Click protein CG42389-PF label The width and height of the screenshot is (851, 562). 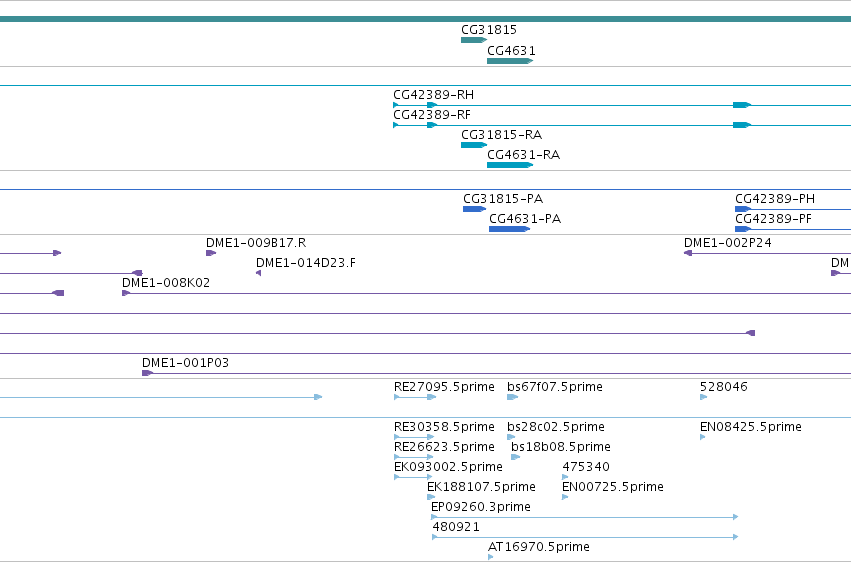click(x=773, y=219)
